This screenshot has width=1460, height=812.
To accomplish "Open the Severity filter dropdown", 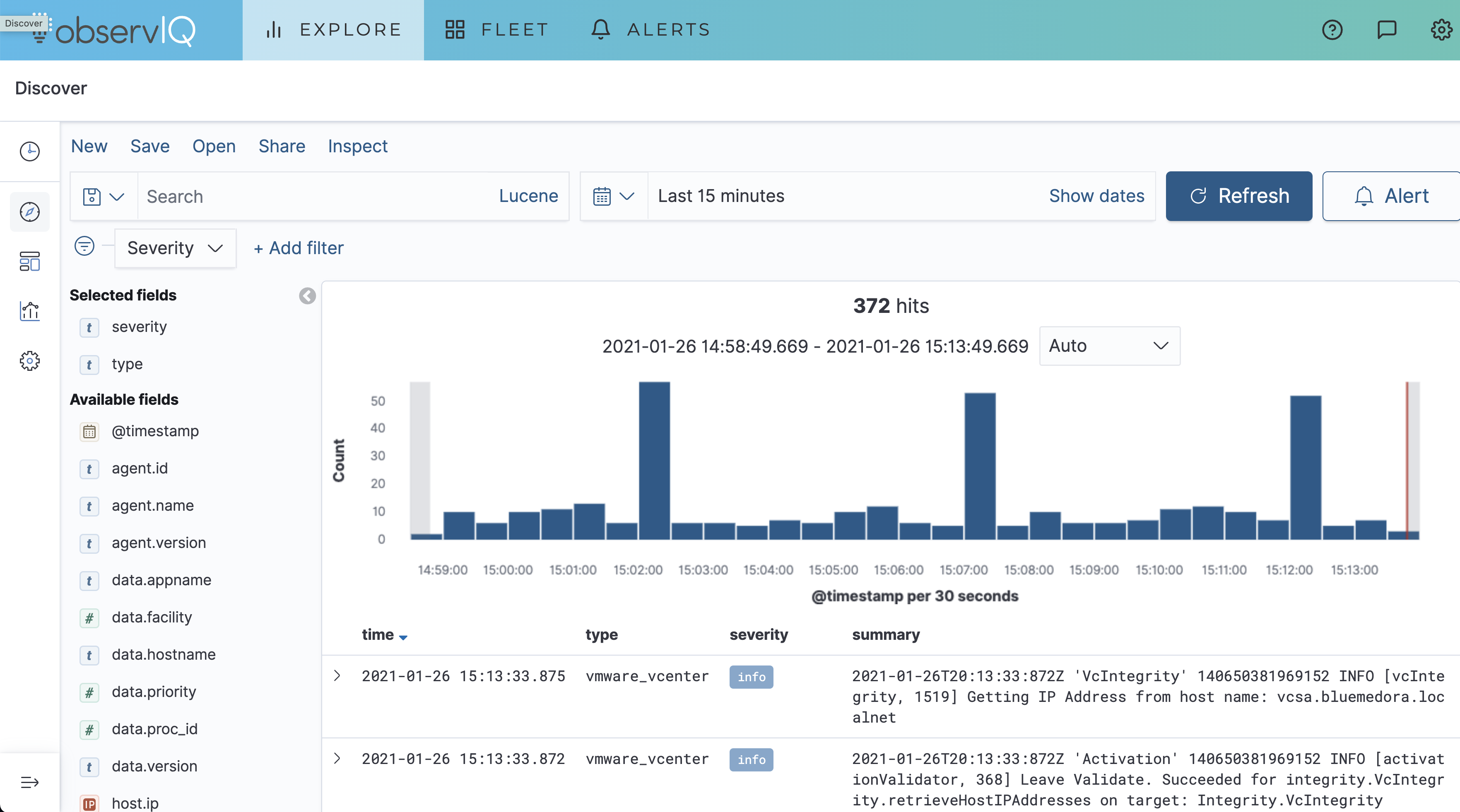I will click(175, 248).
